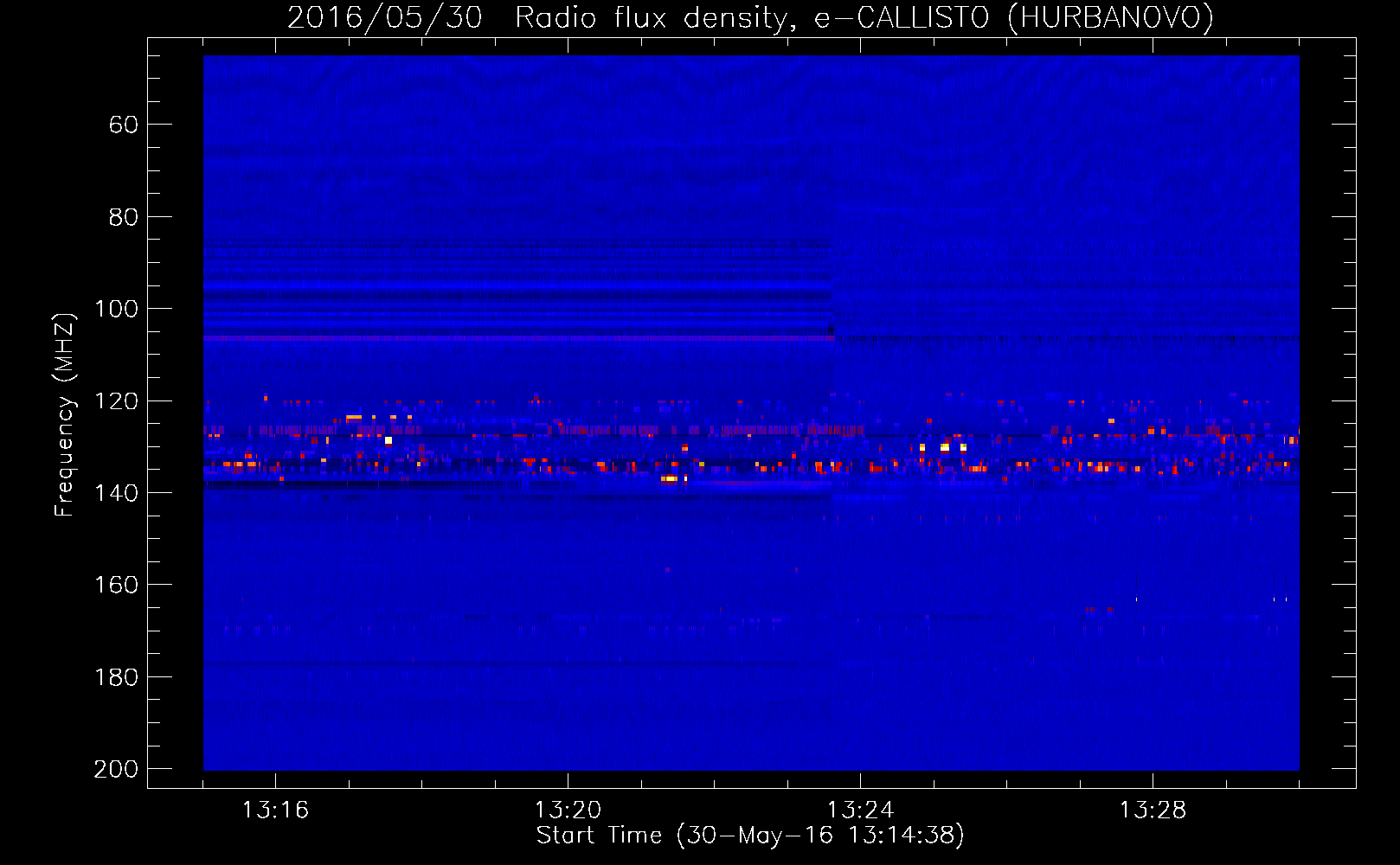Click the 120 frequency tick label

(x=116, y=401)
